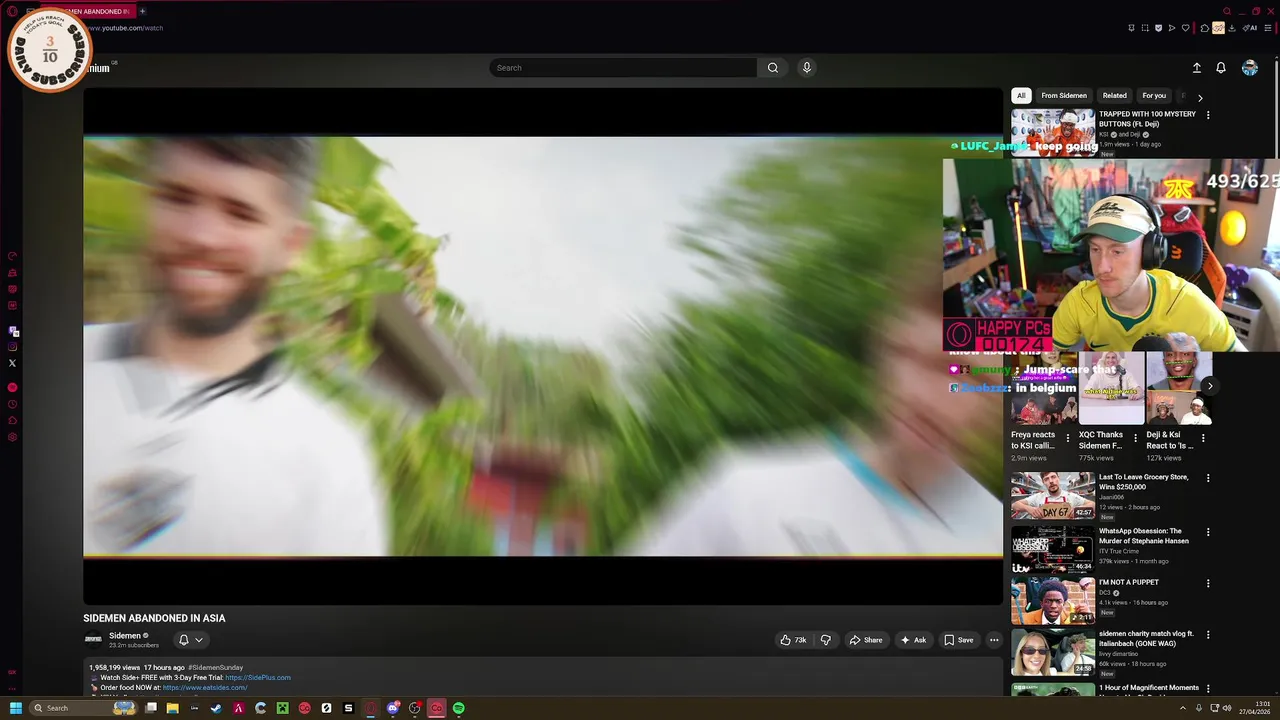Viewport: 1280px width, 720px height.
Task: Click the YouTube search magnifier icon
Action: (772, 68)
